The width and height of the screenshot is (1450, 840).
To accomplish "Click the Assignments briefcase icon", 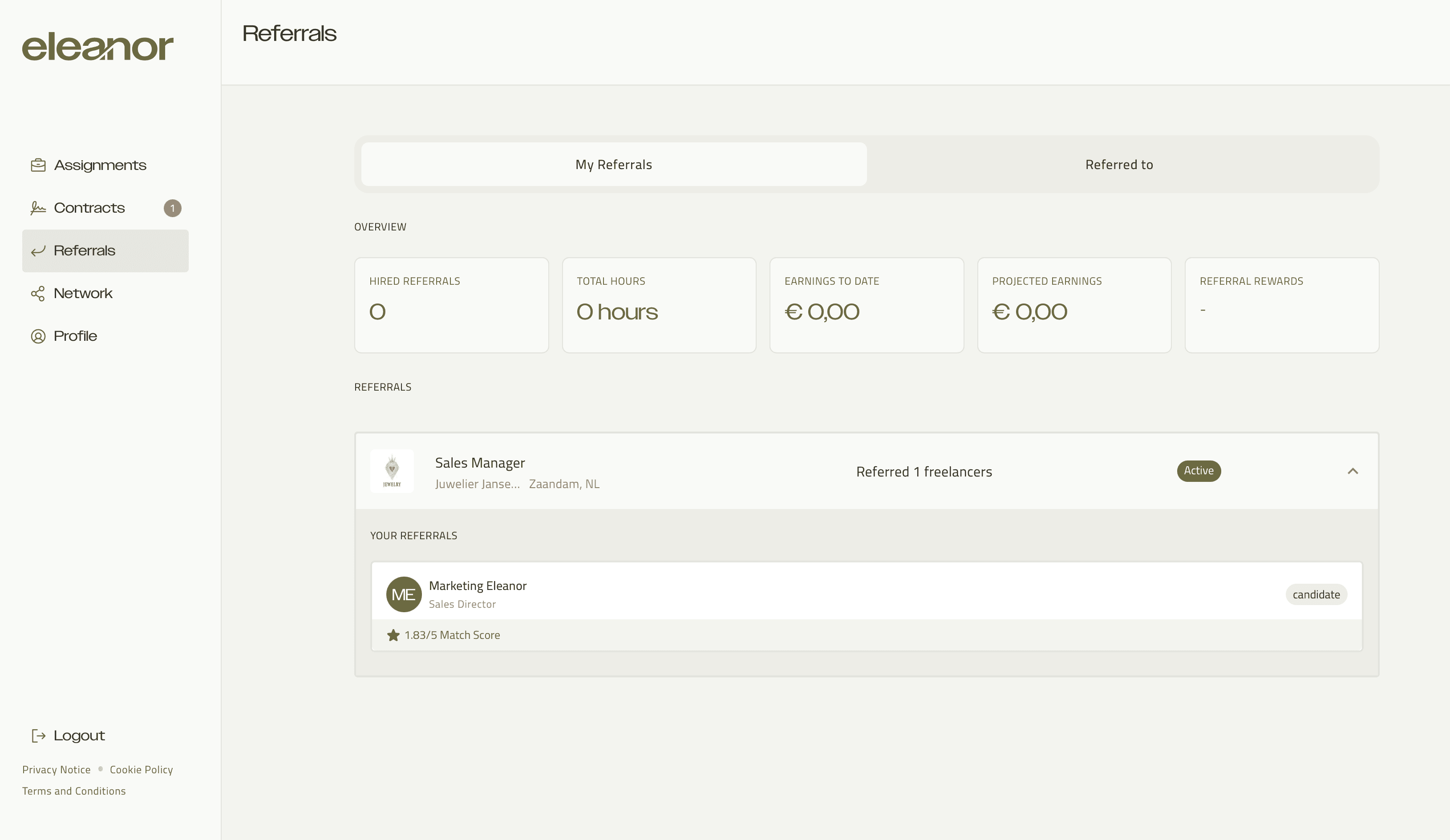I will click(38, 165).
